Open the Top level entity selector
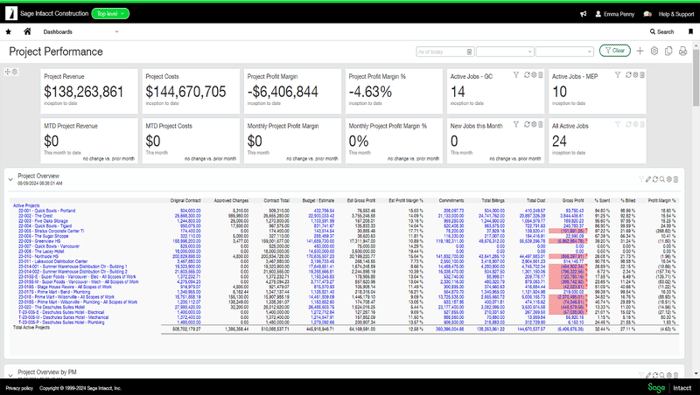 pos(110,14)
